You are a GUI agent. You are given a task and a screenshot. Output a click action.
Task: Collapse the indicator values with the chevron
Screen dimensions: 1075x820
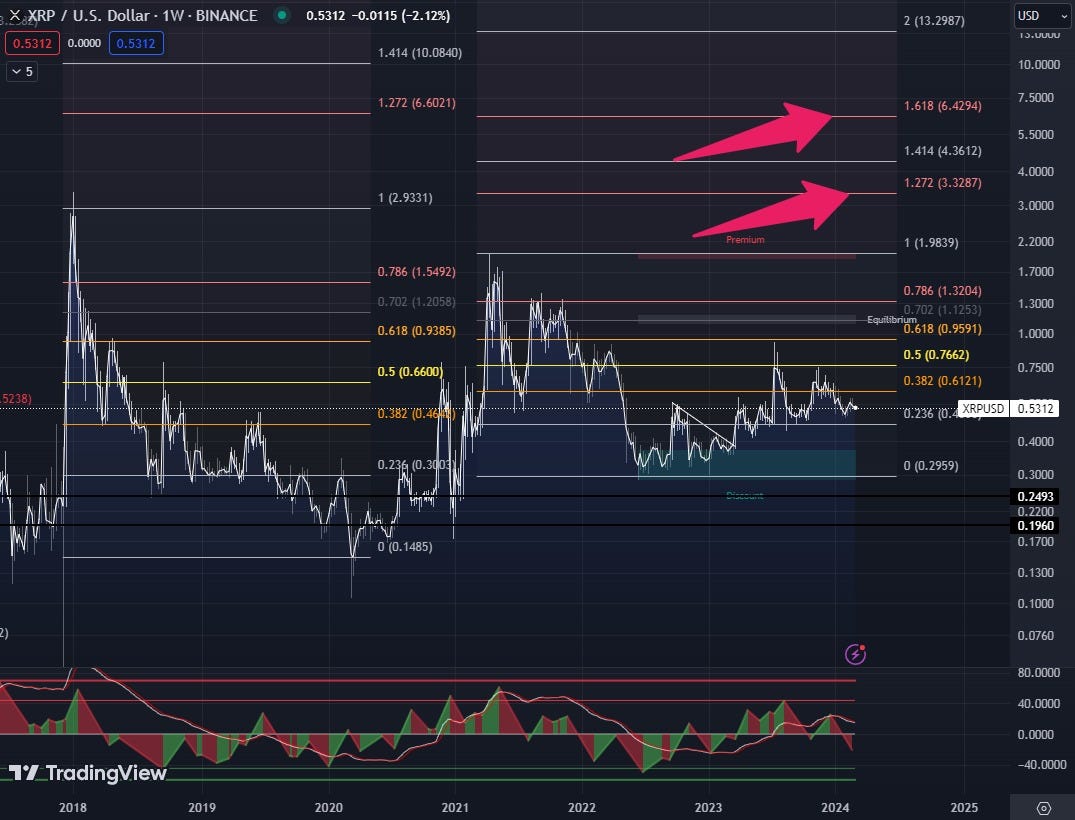click(x=20, y=71)
